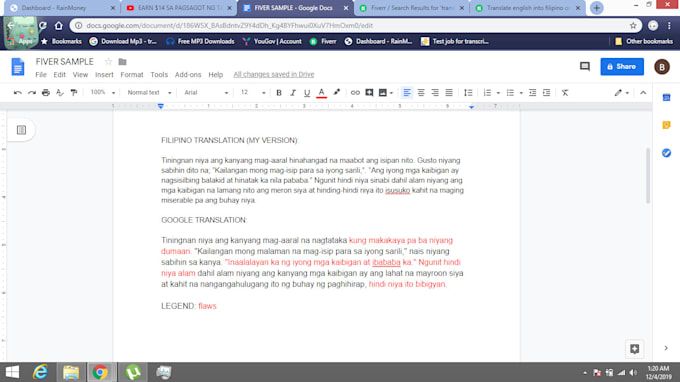Add a comment from toolbar
This screenshot has height=382, width=680.
pos(369,92)
